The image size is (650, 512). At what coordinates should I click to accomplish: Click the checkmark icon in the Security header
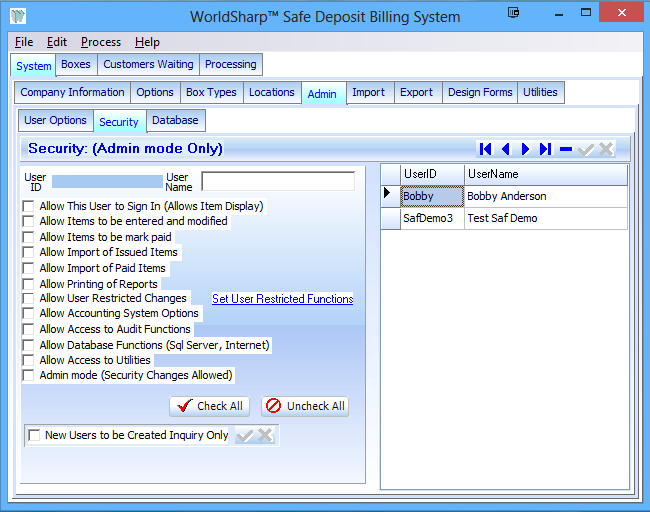click(587, 149)
